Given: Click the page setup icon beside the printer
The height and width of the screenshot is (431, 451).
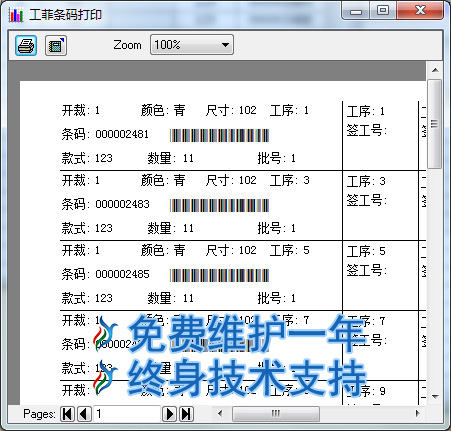Looking at the screenshot, I should point(56,45).
